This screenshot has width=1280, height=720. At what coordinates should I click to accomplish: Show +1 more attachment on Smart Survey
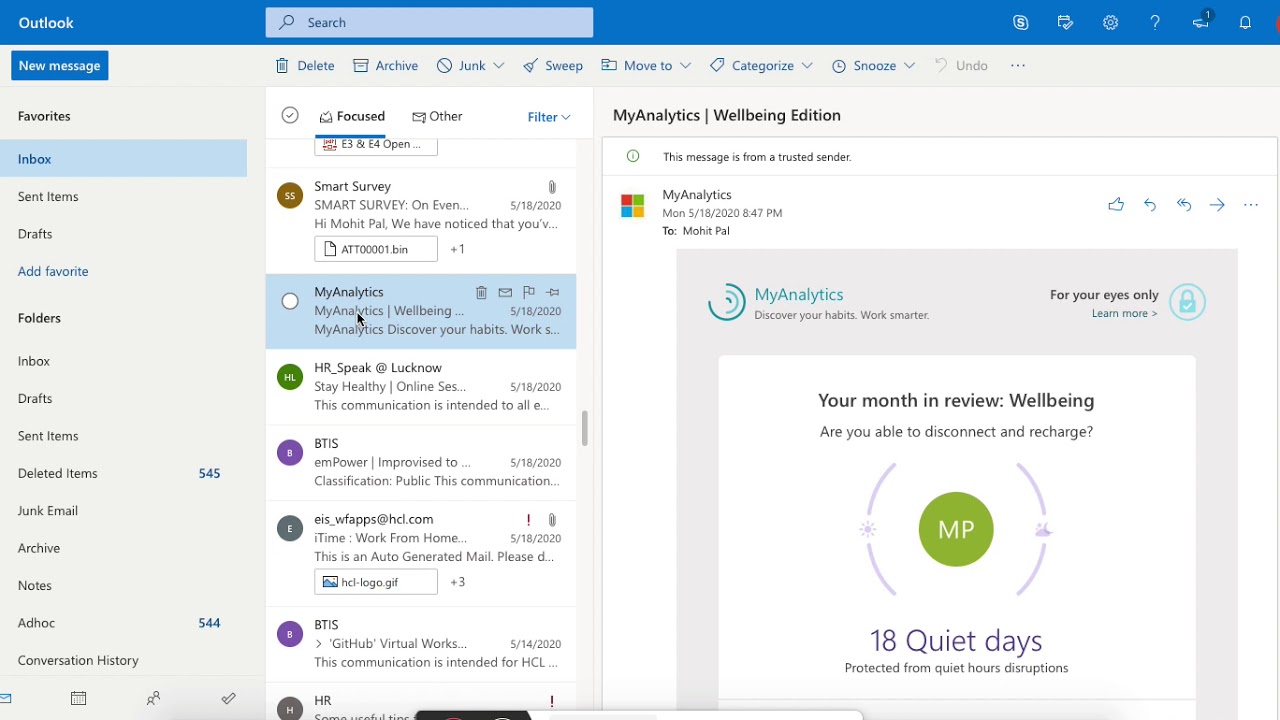[x=457, y=249]
